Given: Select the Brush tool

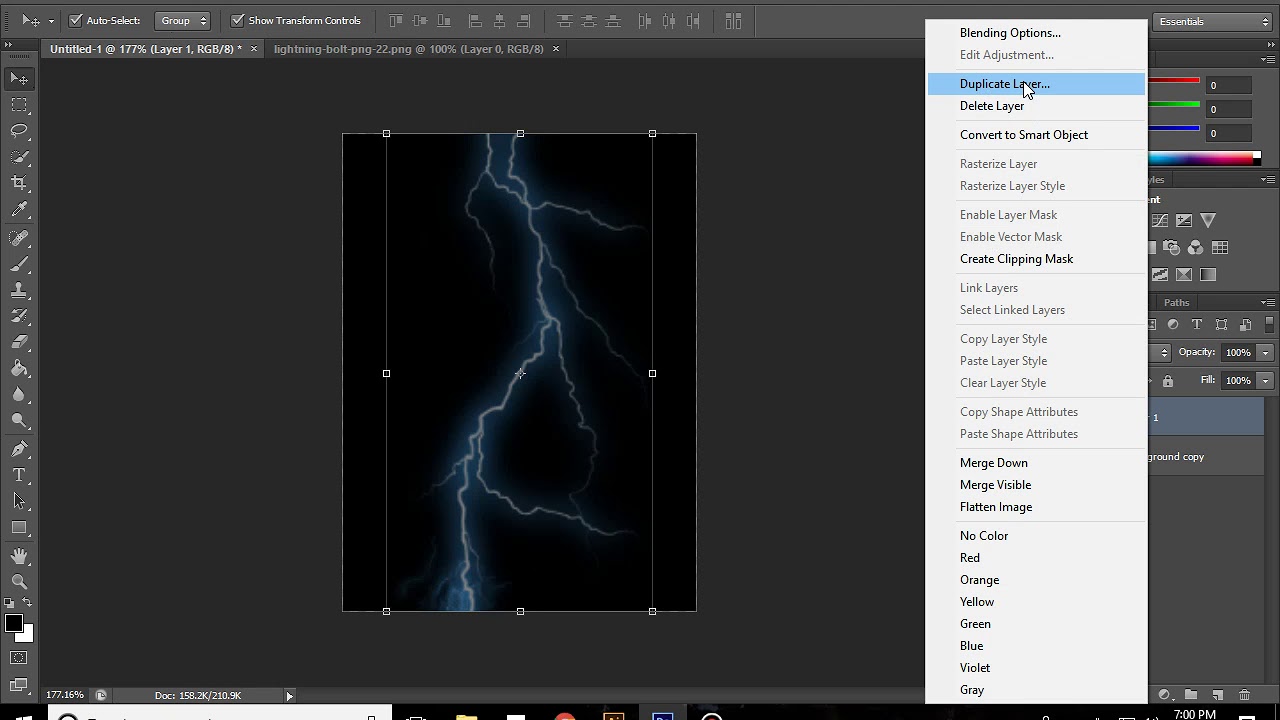Looking at the screenshot, I should click(x=19, y=264).
